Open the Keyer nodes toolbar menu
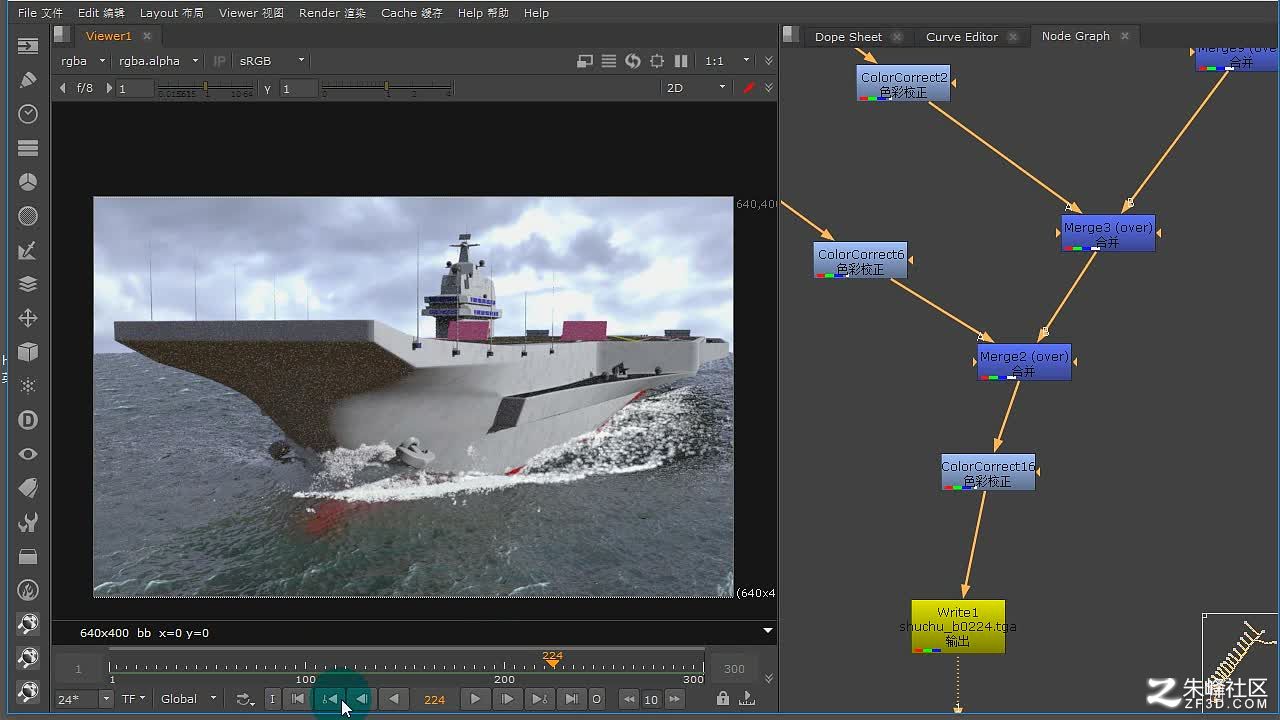The image size is (1280, 720). point(28,250)
